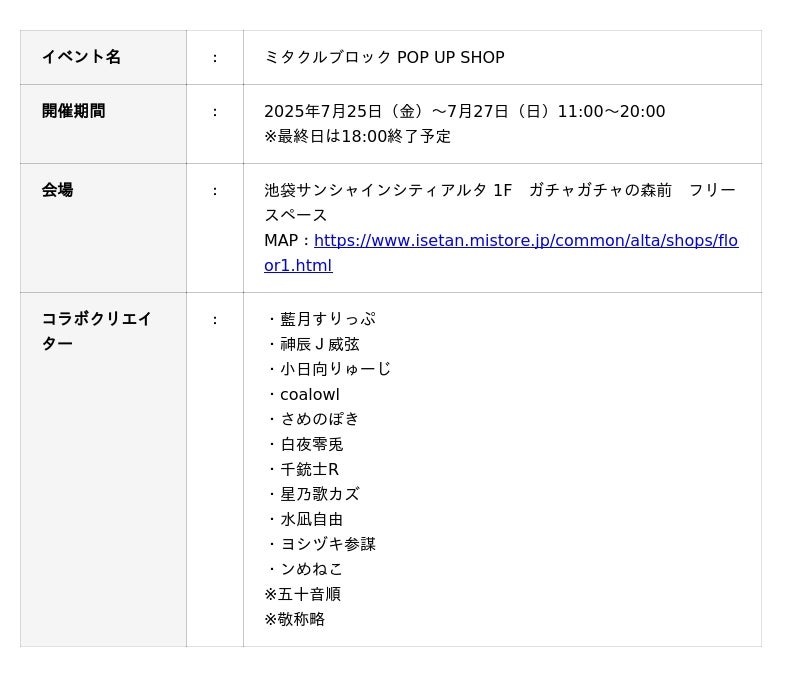The image size is (800, 677).
Task: Click the イベント名 header cell
Action: coord(81,57)
